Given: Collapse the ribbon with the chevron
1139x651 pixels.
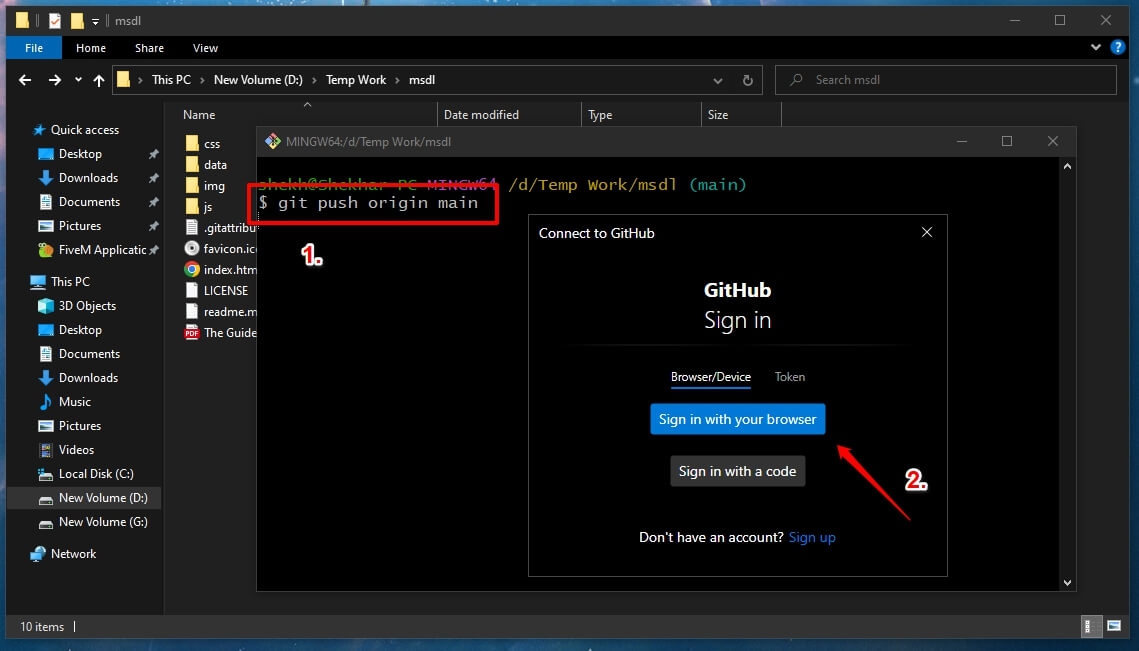Looking at the screenshot, I should (1095, 47).
